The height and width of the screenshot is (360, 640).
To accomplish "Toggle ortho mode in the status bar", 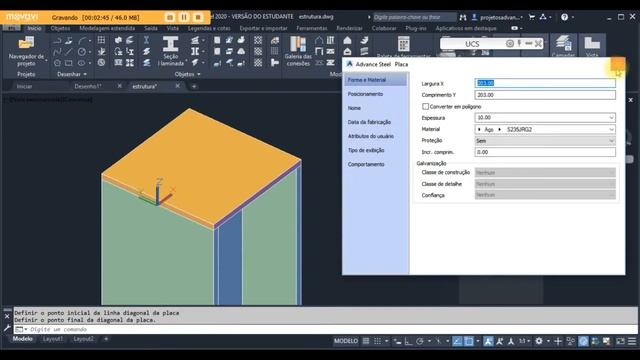I will (408, 341).
